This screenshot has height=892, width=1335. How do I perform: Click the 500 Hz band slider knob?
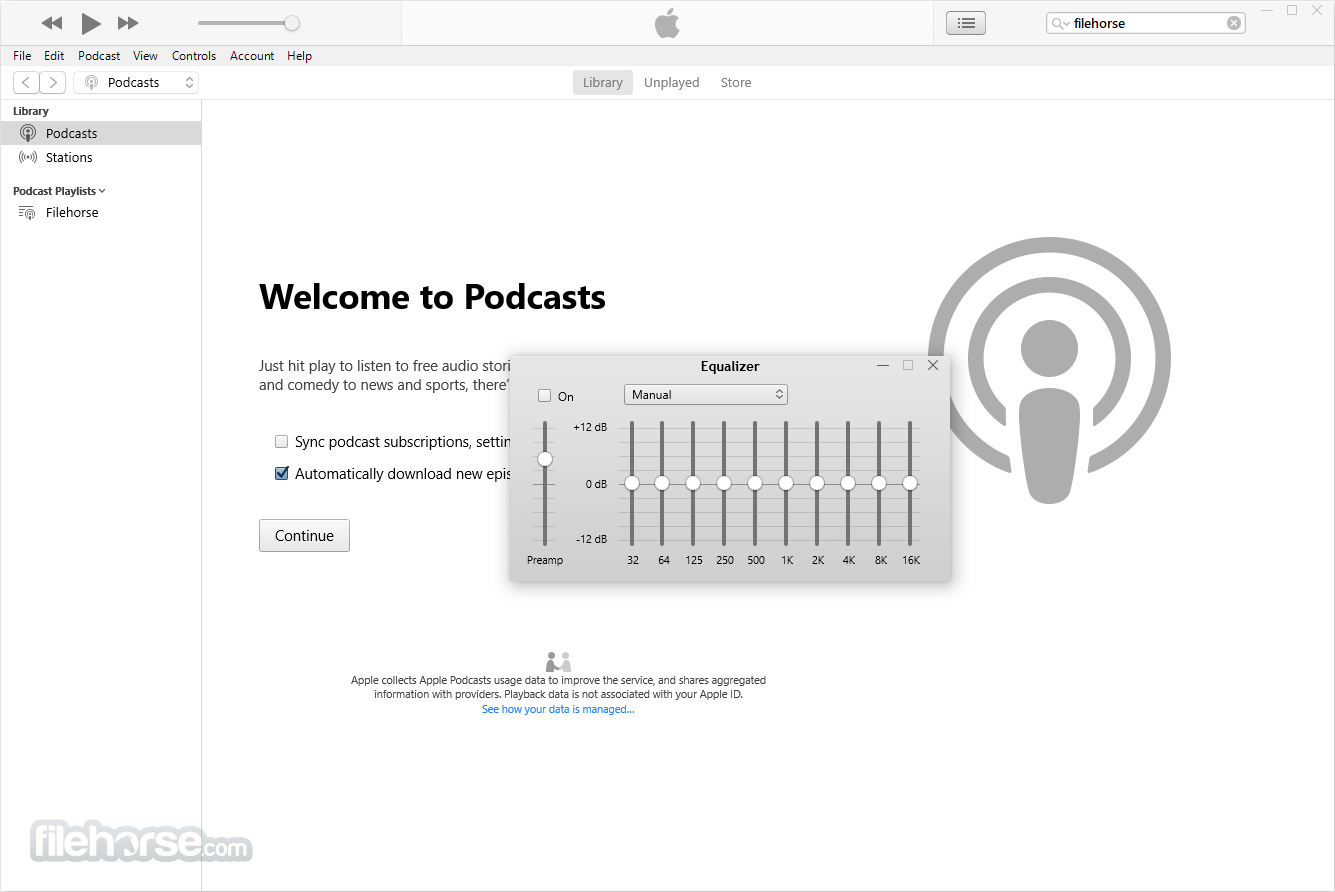[x=755, y=483]
